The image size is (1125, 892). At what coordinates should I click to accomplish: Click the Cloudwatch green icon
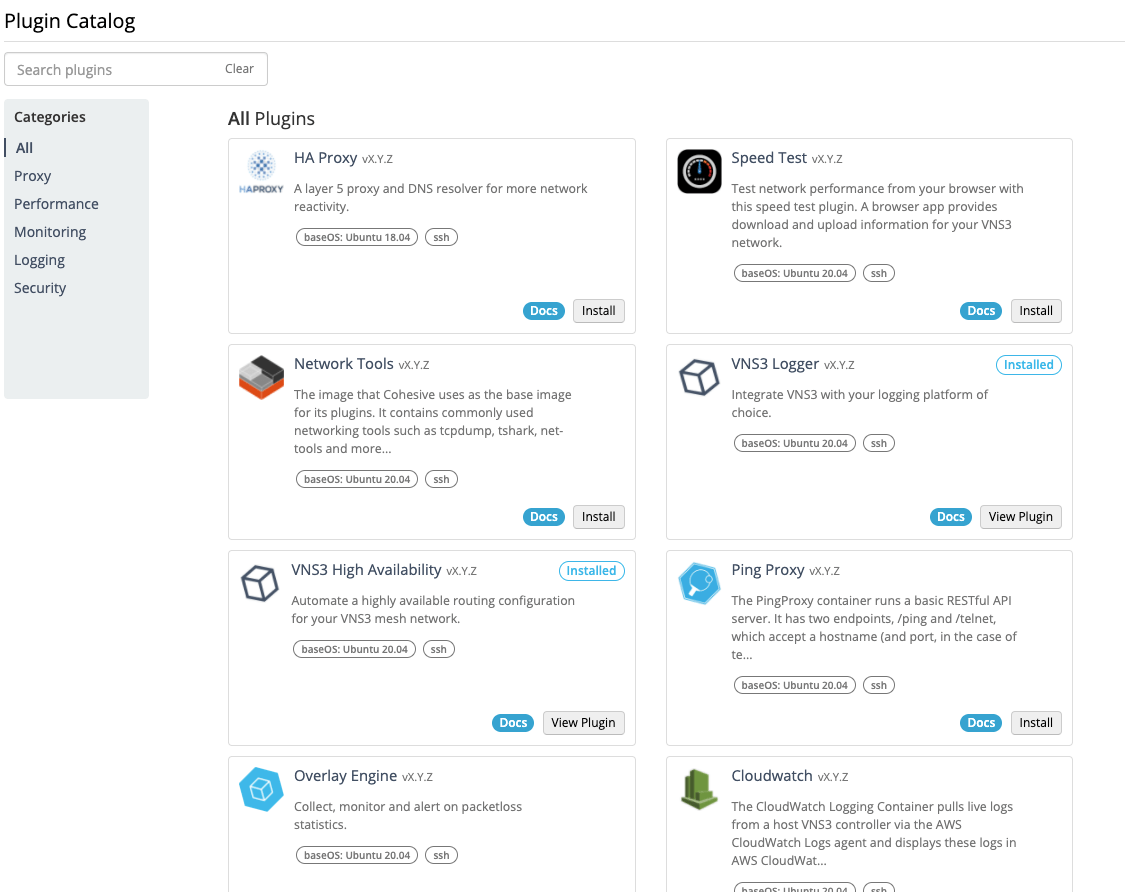click(x=700, y=789)
